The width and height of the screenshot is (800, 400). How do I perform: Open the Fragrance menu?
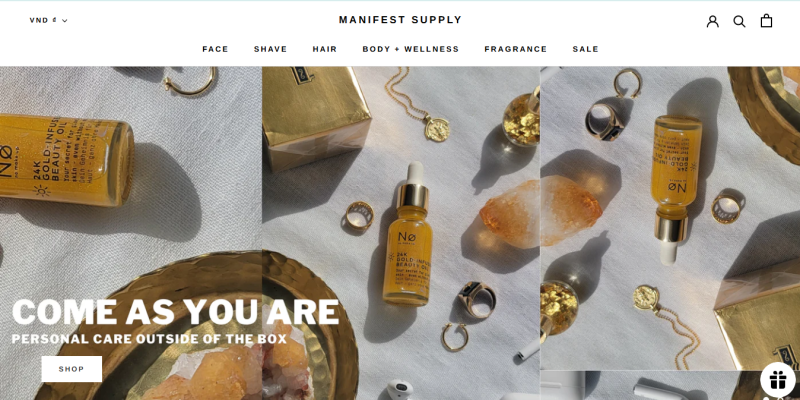coord(515,49)
